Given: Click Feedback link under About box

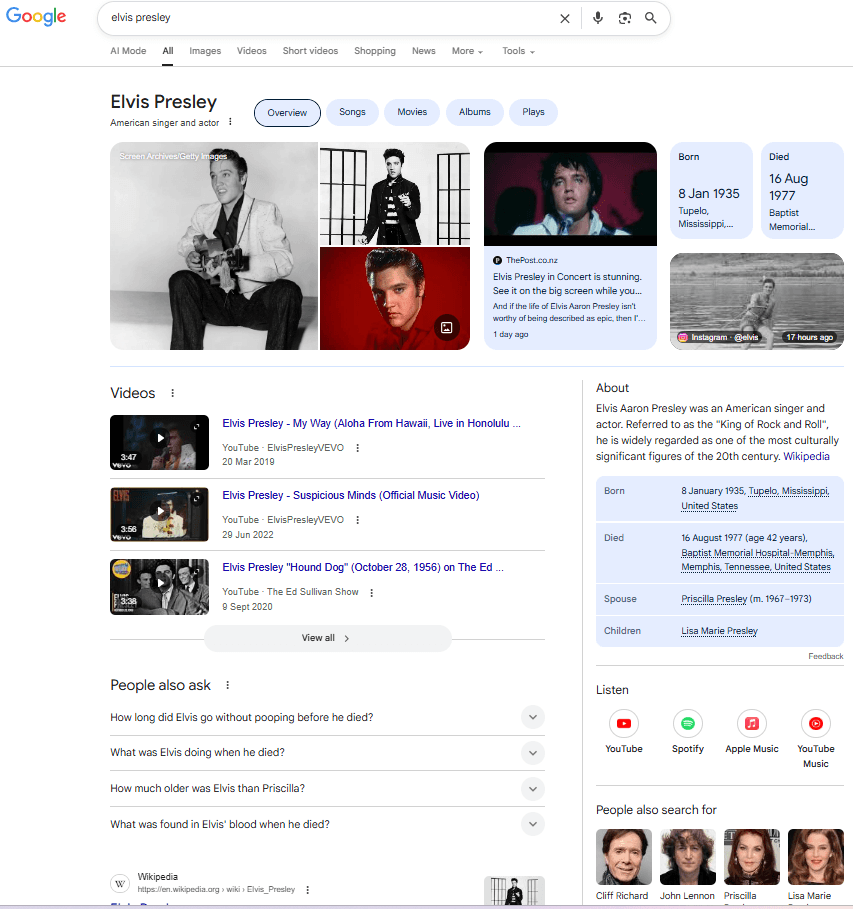Looking at the screenshot, I should click(x=826, y=656).
